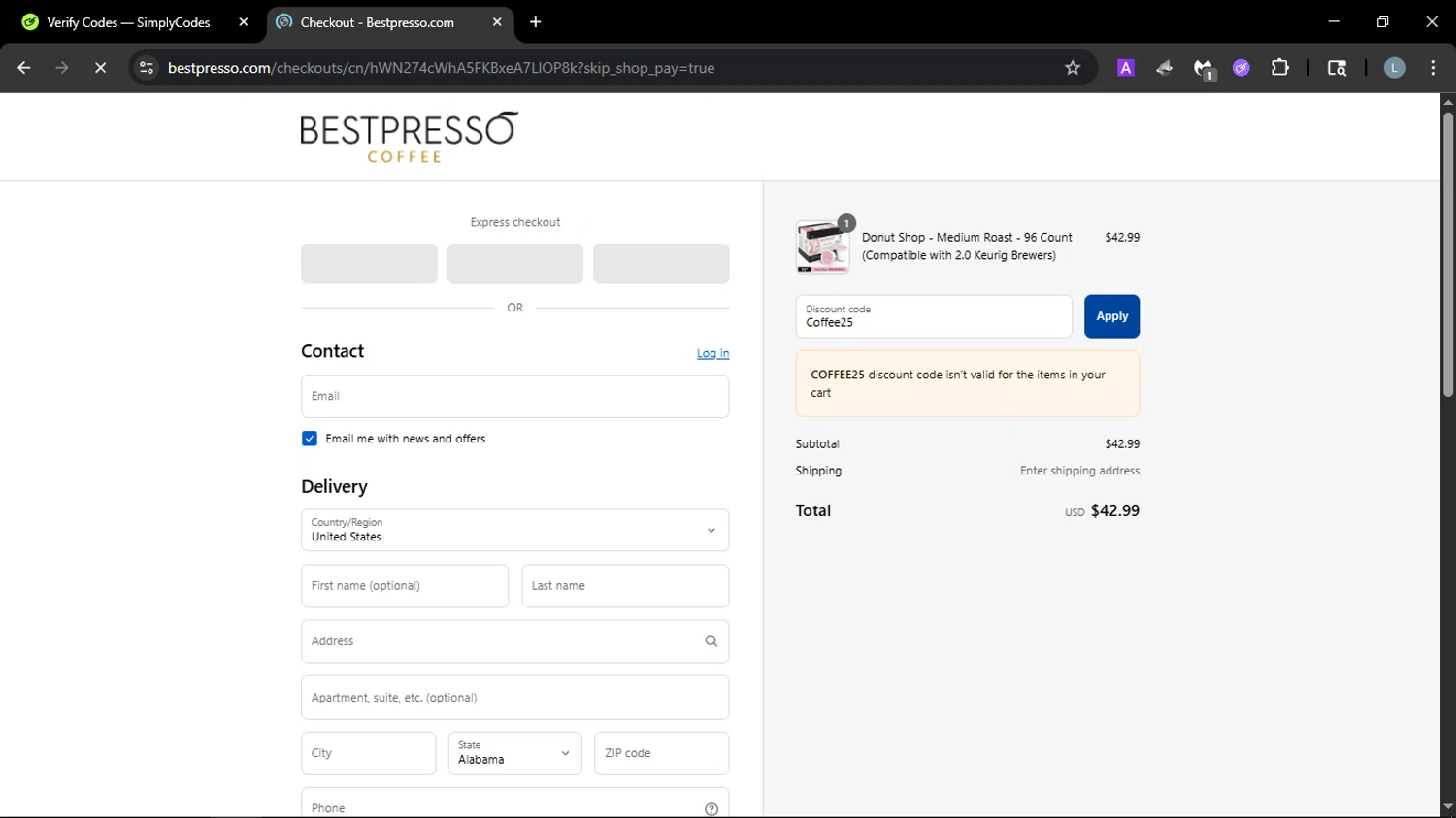Click the round purple extension icon
This screenshot has width=1456, height=818.
[x=1241, y=68]
